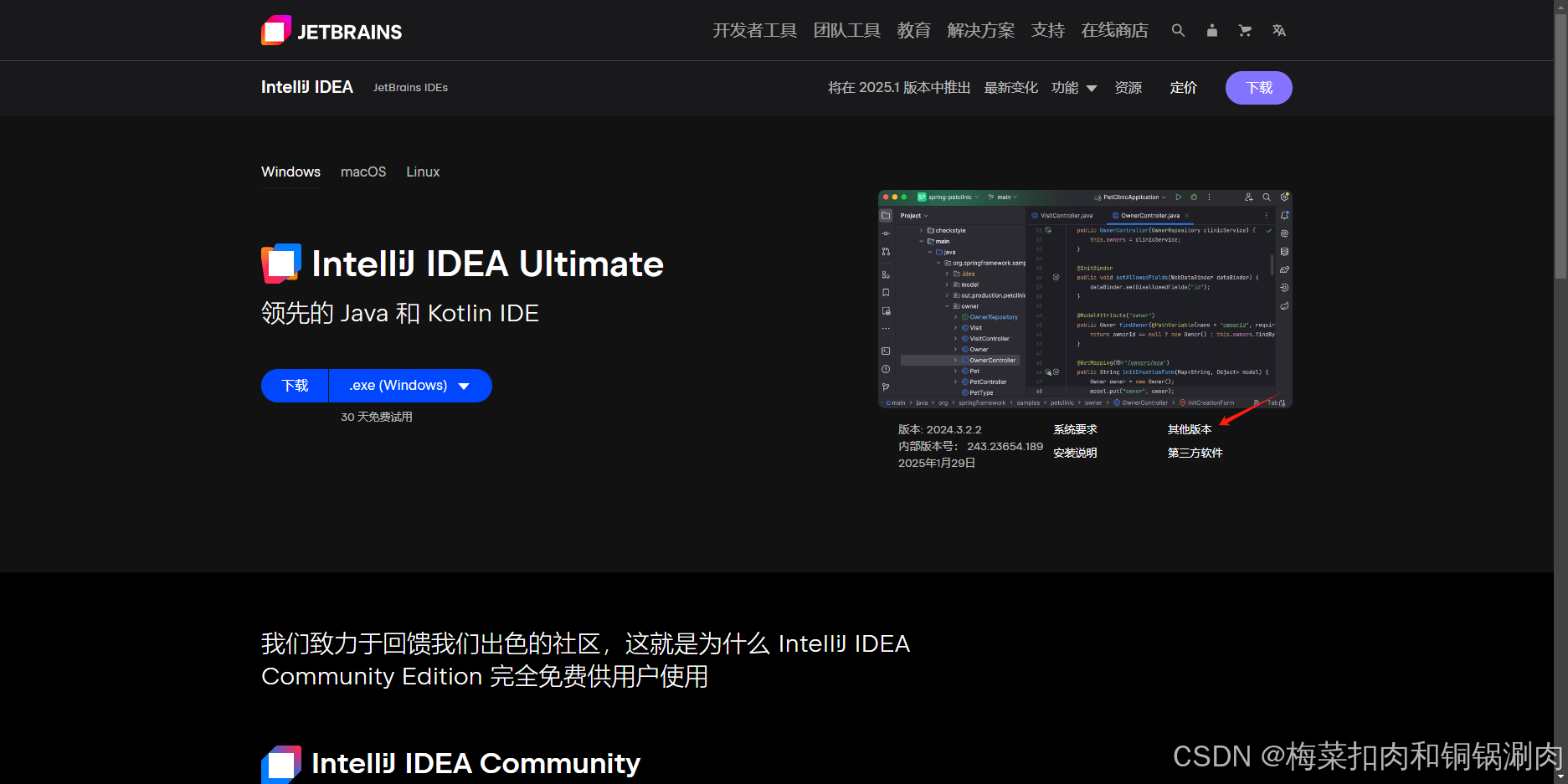This screenshot has width=1568, height=784.
Task: Open 将在 2025.1 版本中推出 page
Action: click(x=899, y=88)
